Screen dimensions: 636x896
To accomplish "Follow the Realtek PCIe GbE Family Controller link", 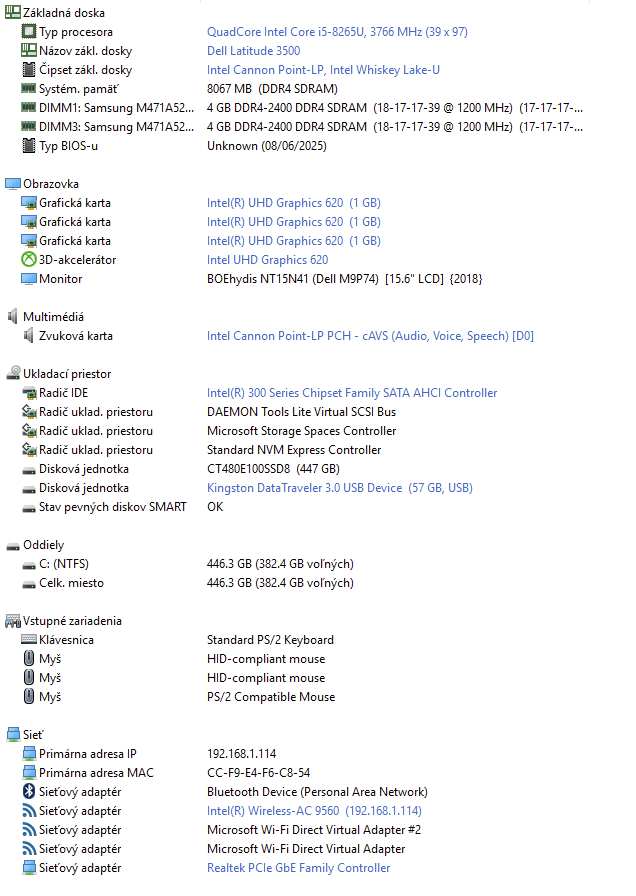I will 298,867.
